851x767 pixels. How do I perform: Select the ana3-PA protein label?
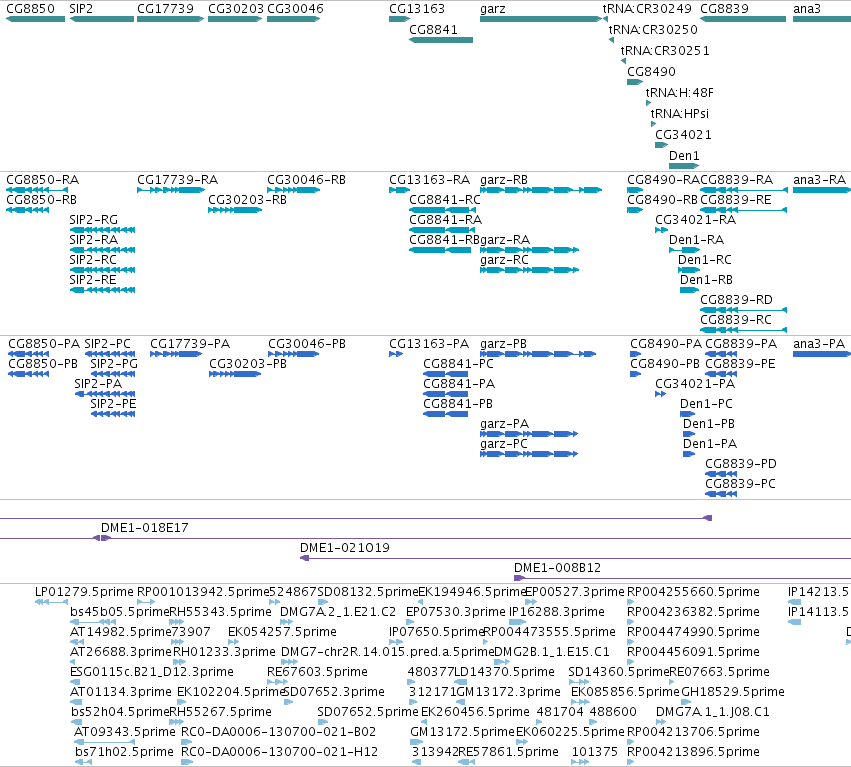tap(819, 344)
